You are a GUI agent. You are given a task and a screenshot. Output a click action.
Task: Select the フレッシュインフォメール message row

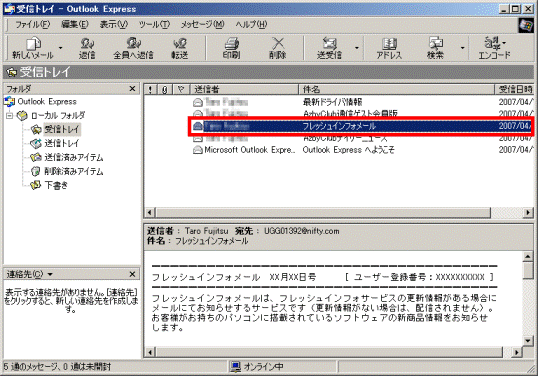[x=361, y=126]
